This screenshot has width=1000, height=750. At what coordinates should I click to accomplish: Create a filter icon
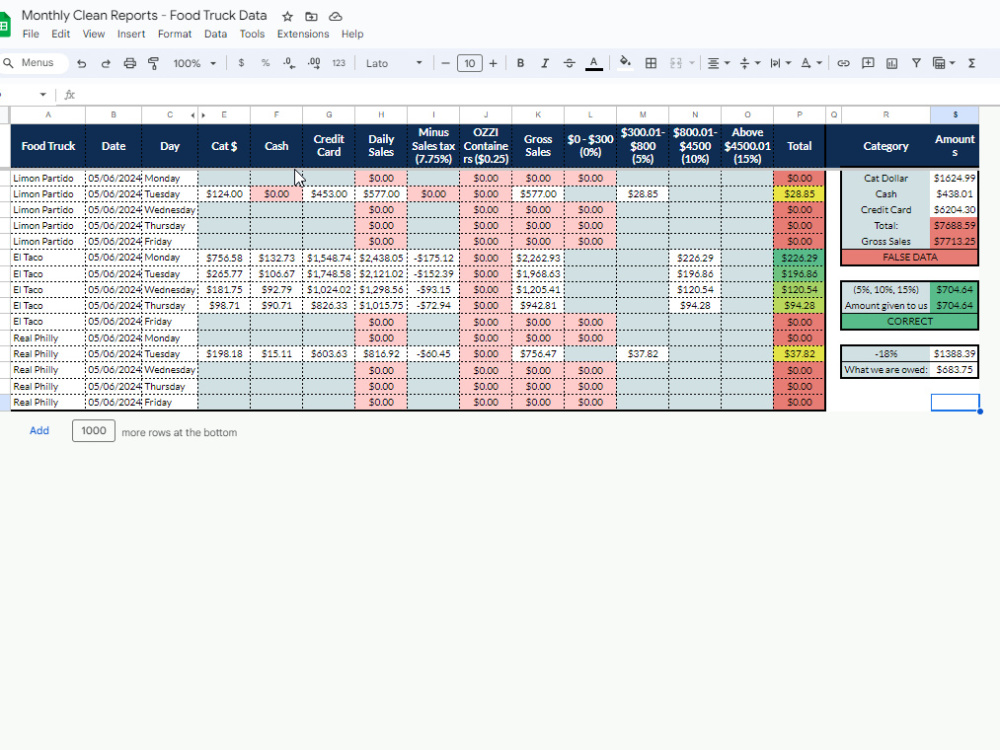[x=916, y=63]
